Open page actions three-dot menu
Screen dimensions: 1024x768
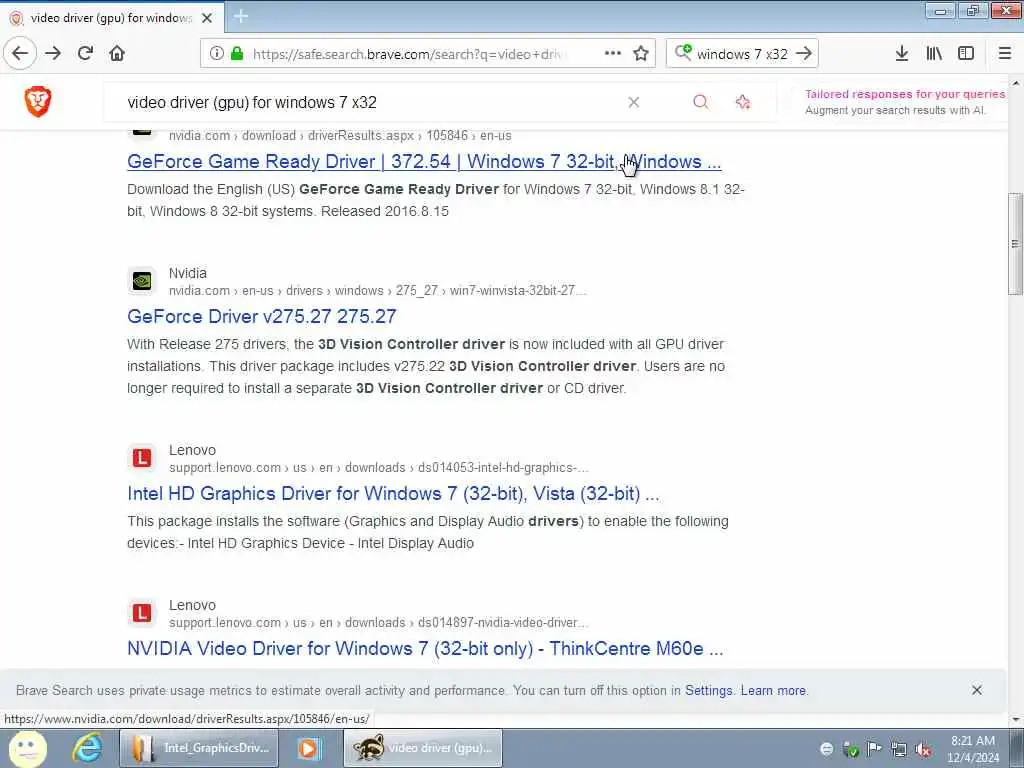613,54
